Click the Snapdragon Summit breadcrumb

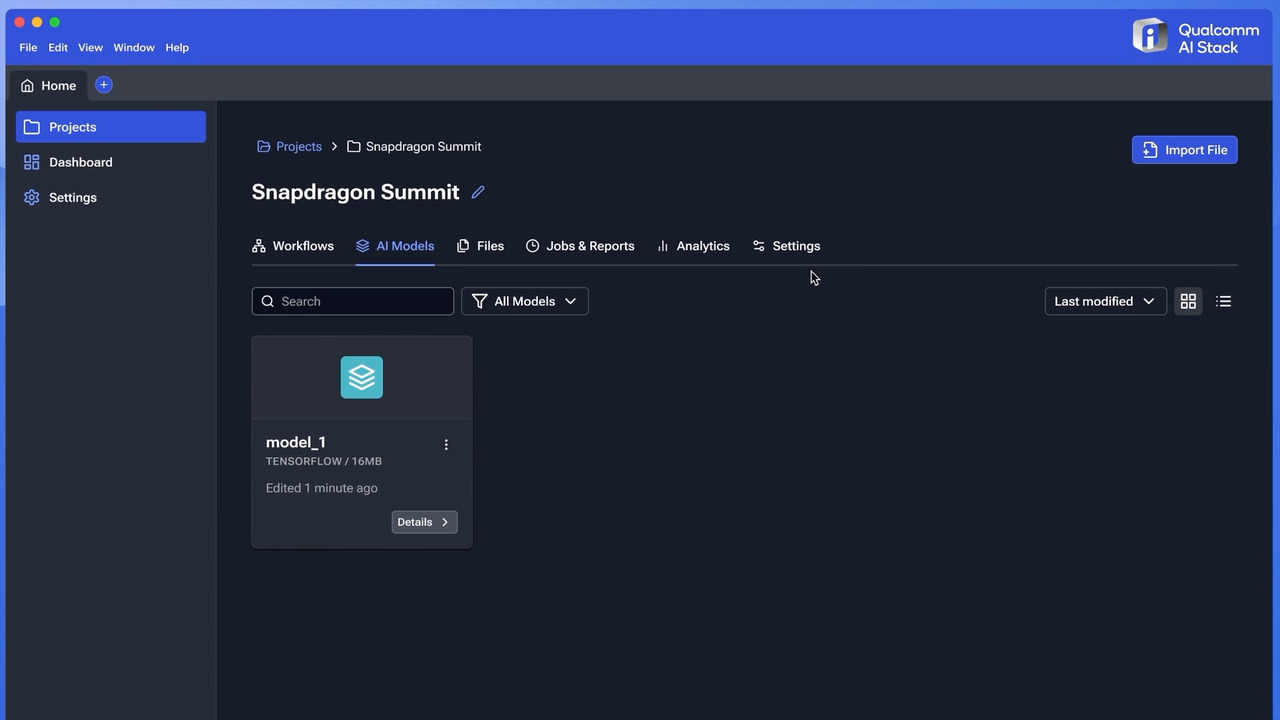tap(414, 146)
